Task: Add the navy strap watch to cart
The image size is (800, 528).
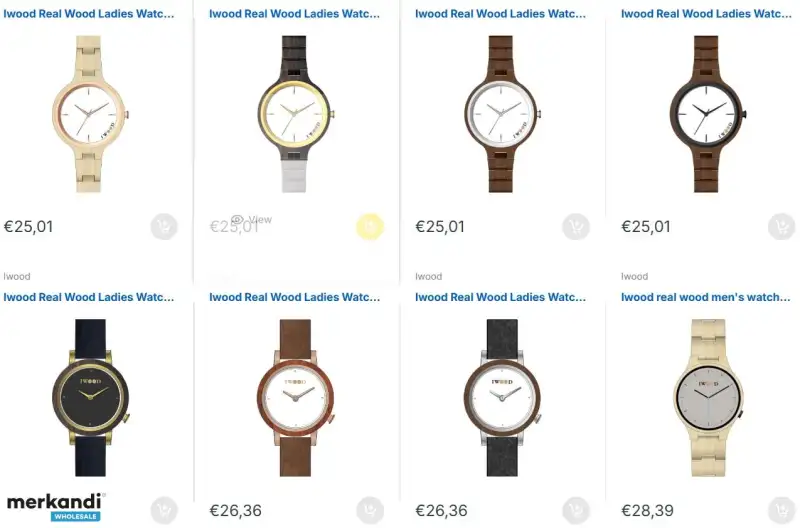Action: coord(164,510)
